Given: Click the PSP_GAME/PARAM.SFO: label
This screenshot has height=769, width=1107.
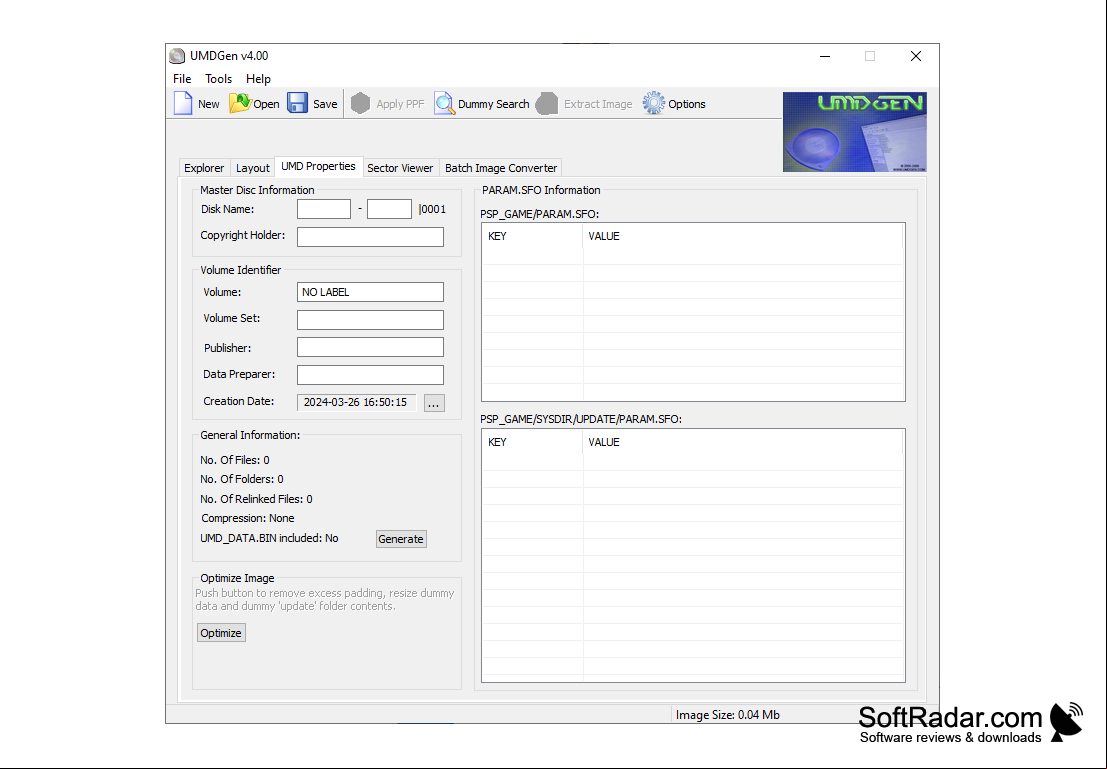Looking at the screenshot, I should click(x=539, y=214).
